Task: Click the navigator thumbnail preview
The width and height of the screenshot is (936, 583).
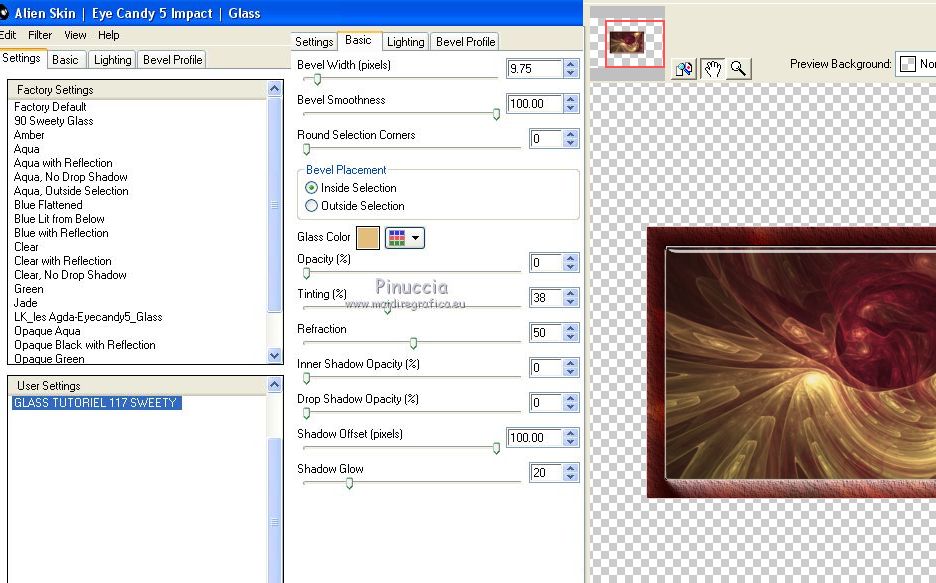Action: (x=627, y=43)
